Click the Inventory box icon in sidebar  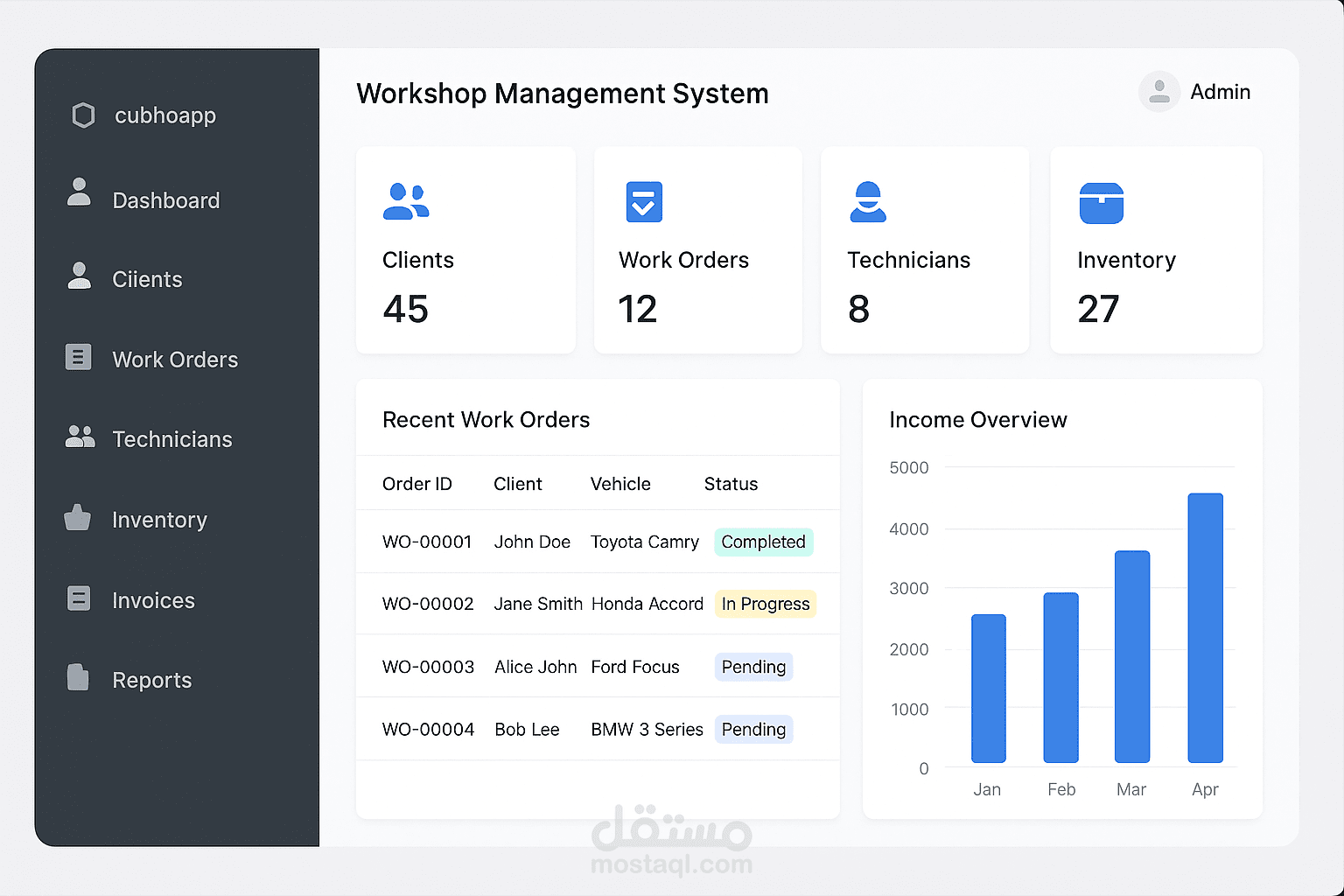point(77,519)
